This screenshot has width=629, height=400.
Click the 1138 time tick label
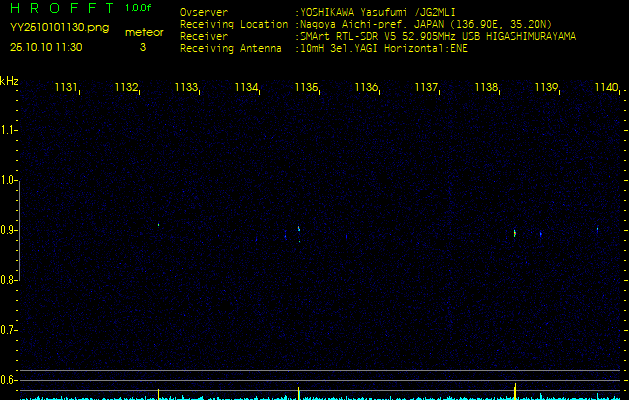pos(486,87)
